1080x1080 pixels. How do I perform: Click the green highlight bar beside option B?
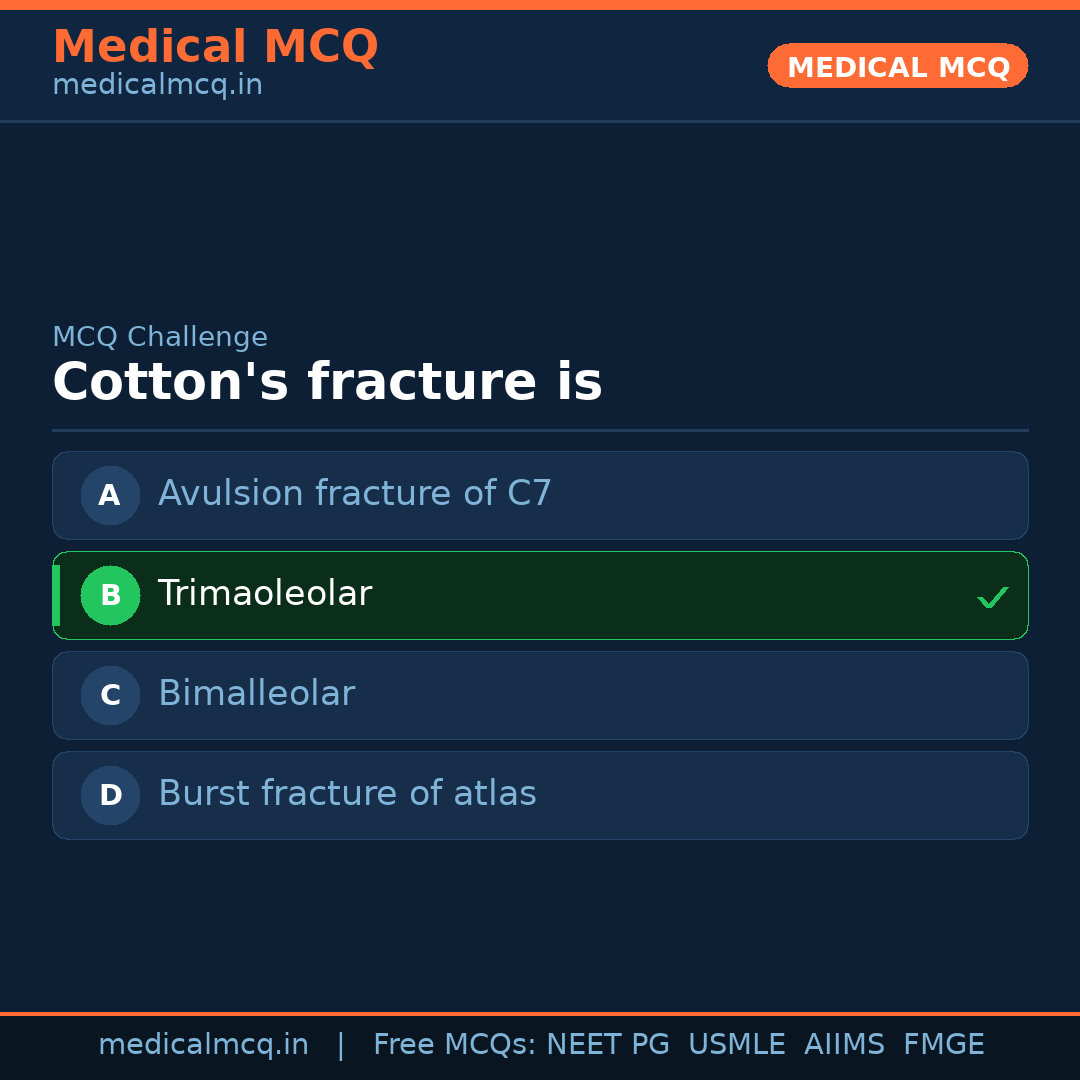pos(56,595)
